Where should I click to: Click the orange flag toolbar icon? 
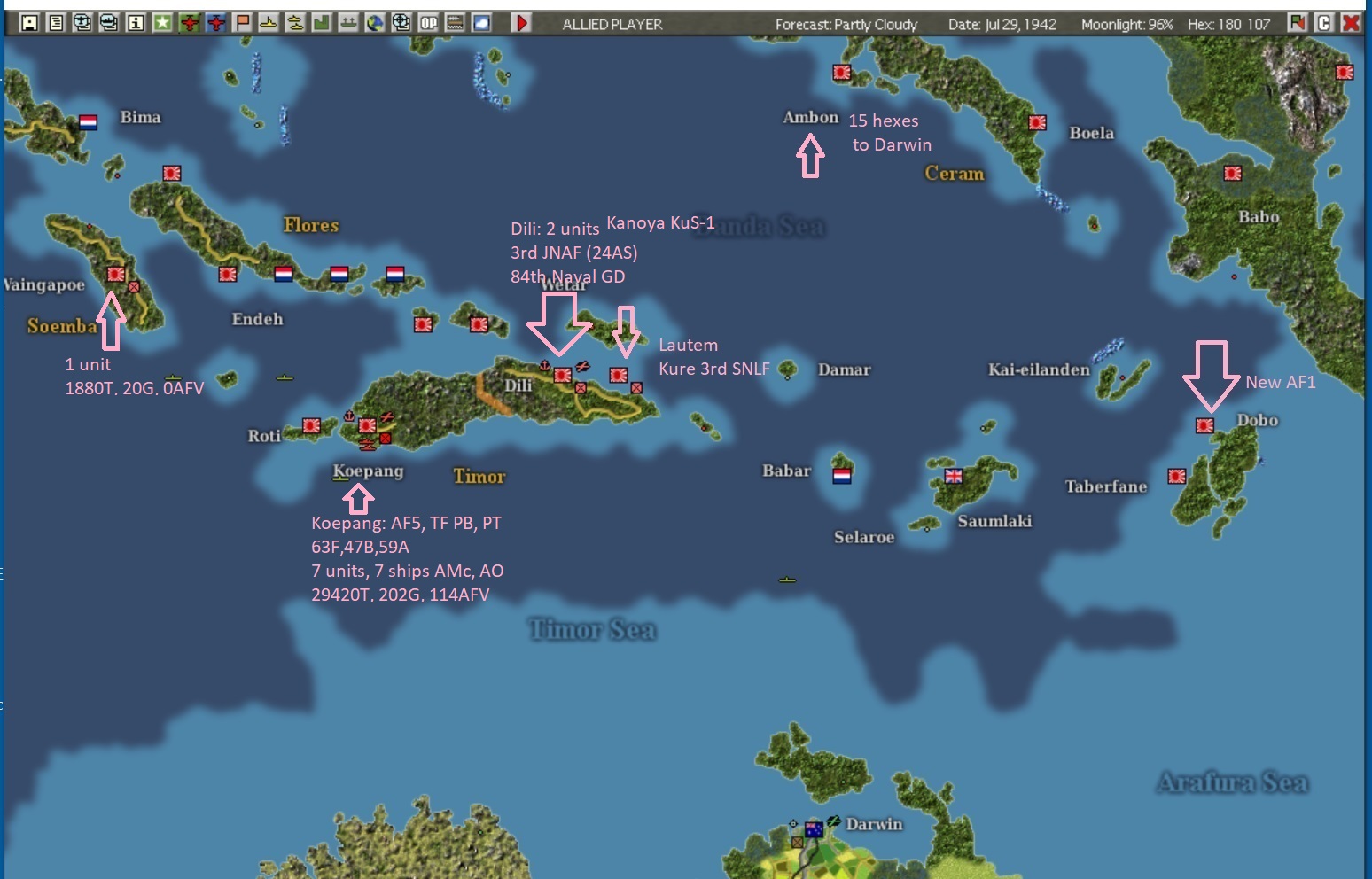point(242,23)
